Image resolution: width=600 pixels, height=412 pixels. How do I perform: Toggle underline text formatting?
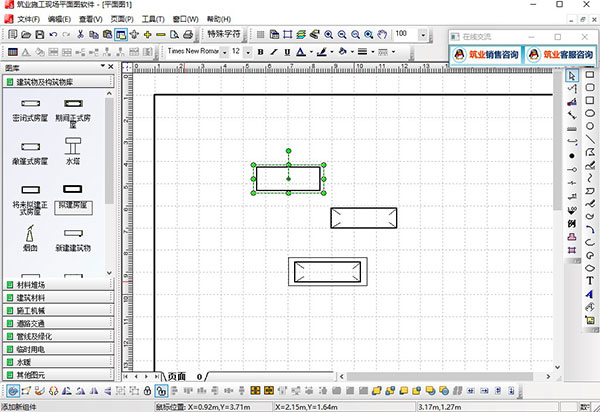tap(286, 51)
